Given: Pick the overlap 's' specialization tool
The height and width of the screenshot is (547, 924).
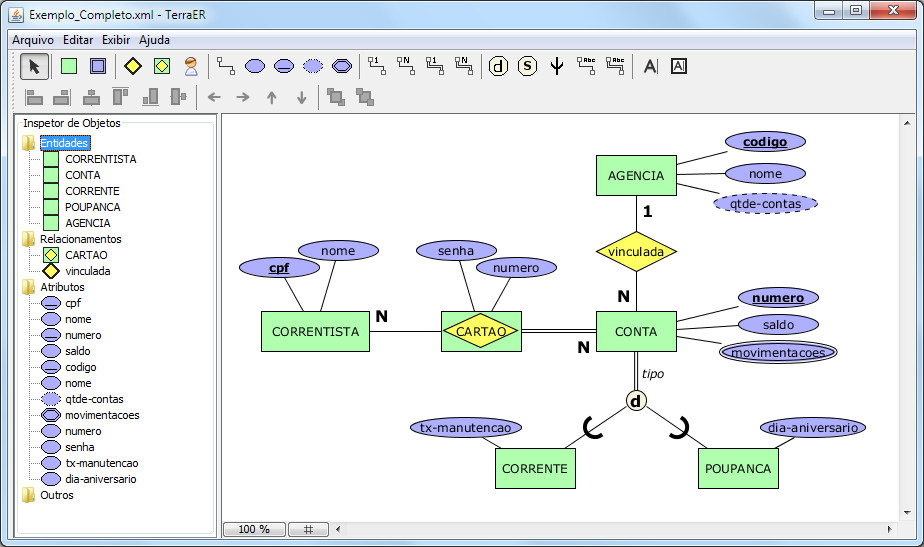Looking at the screenshot, I should tap(527, 66).
